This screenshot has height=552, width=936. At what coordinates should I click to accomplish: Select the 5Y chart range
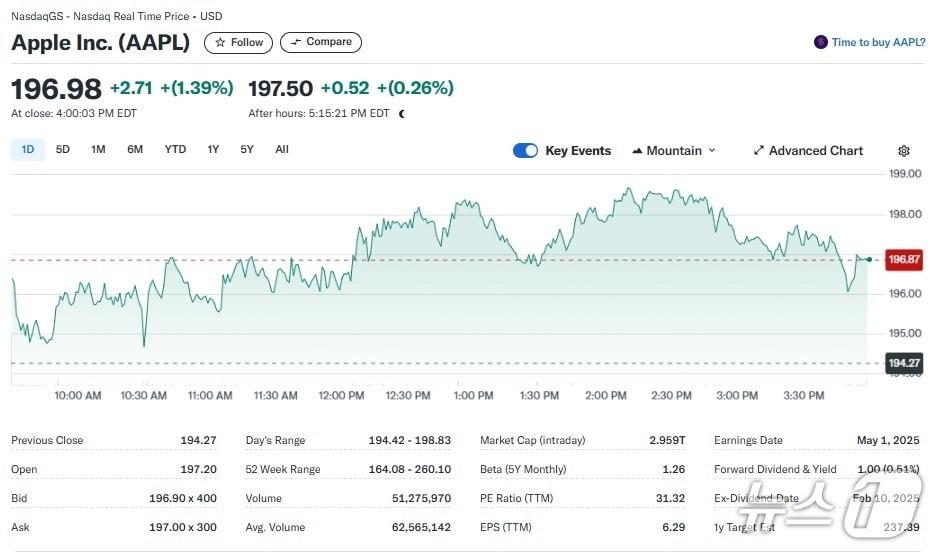pyautogui.click(x=247, y=150)
